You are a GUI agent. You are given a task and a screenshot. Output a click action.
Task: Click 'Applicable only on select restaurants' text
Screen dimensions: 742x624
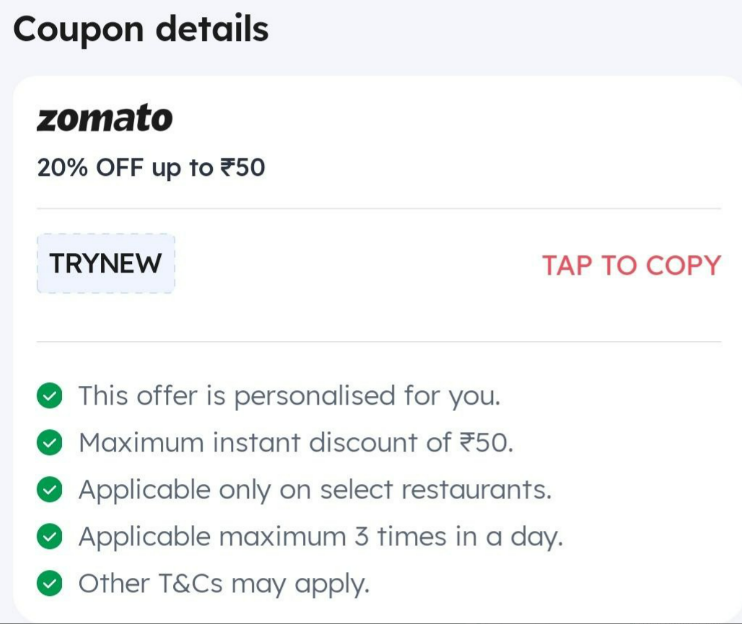[315, 490]
